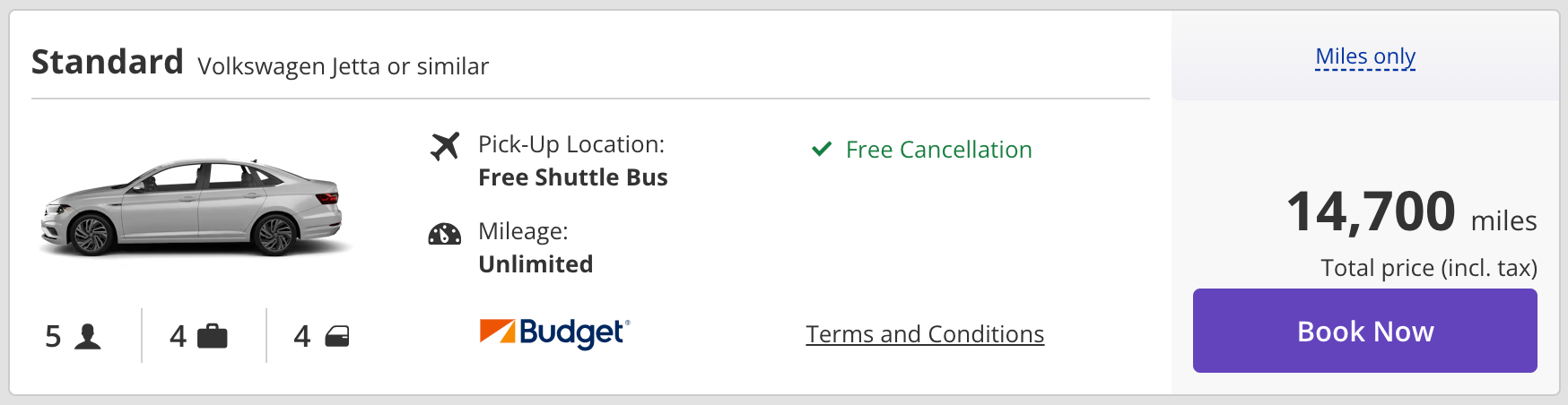Click the "Mileage:" label
The image size is (1568, 405).
click(523, 231)
